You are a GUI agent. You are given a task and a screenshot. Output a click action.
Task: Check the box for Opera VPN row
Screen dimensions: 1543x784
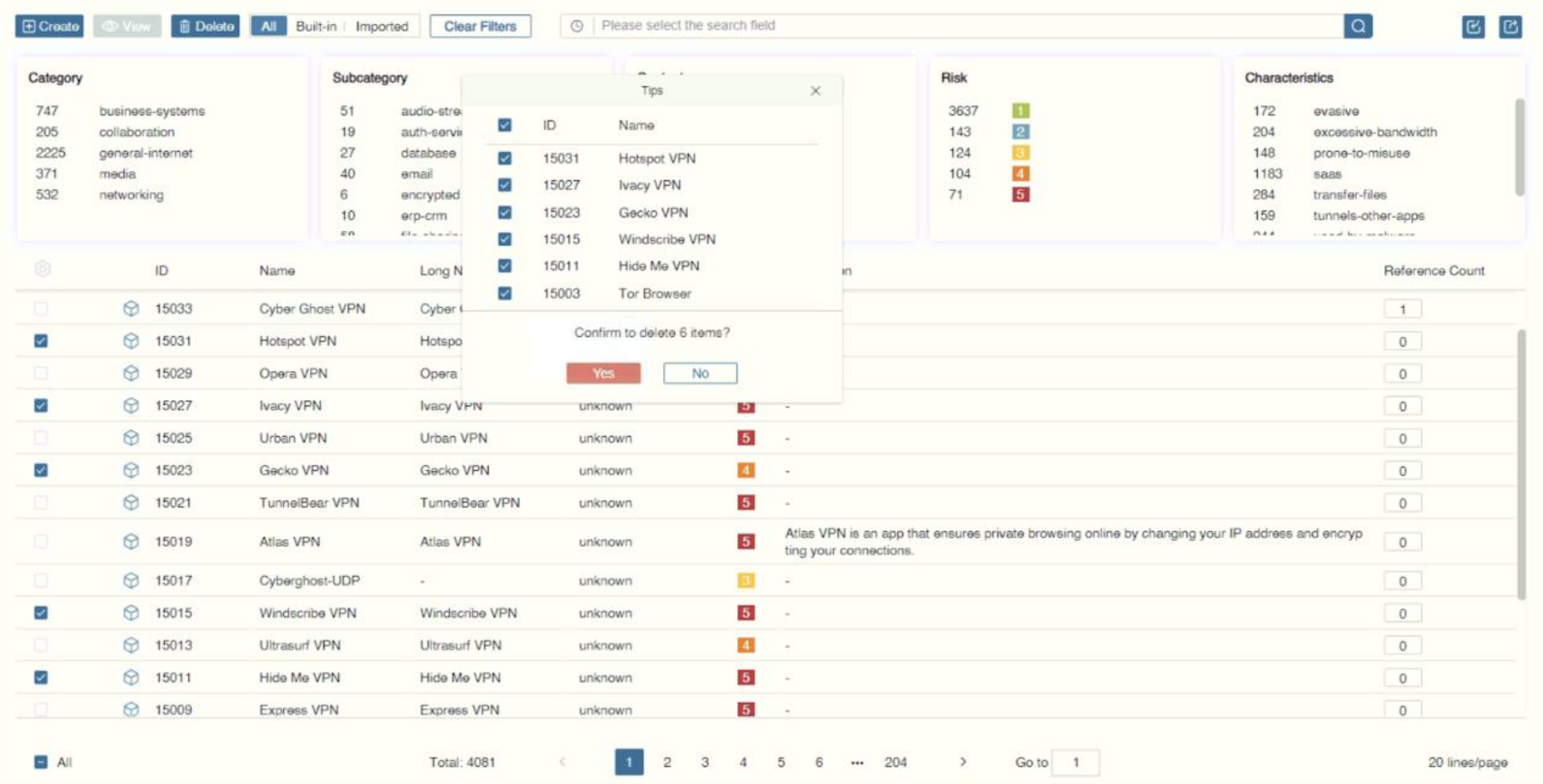coord(41,374)
